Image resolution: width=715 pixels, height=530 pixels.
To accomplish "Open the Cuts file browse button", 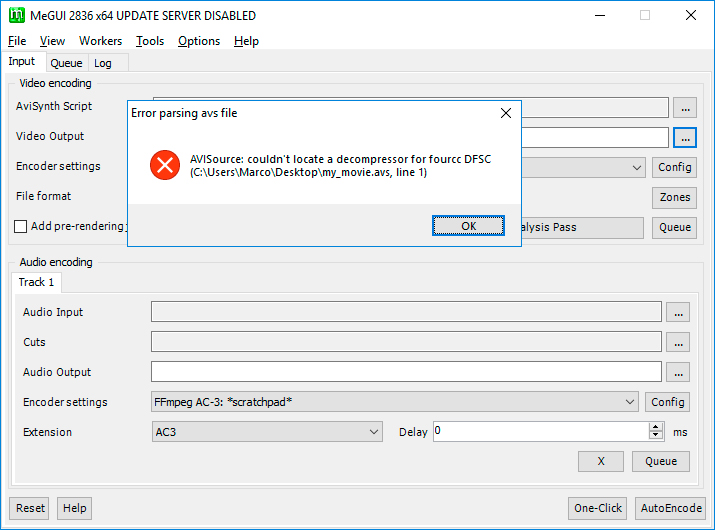I will pyautogui.click(x=677, y=342).
